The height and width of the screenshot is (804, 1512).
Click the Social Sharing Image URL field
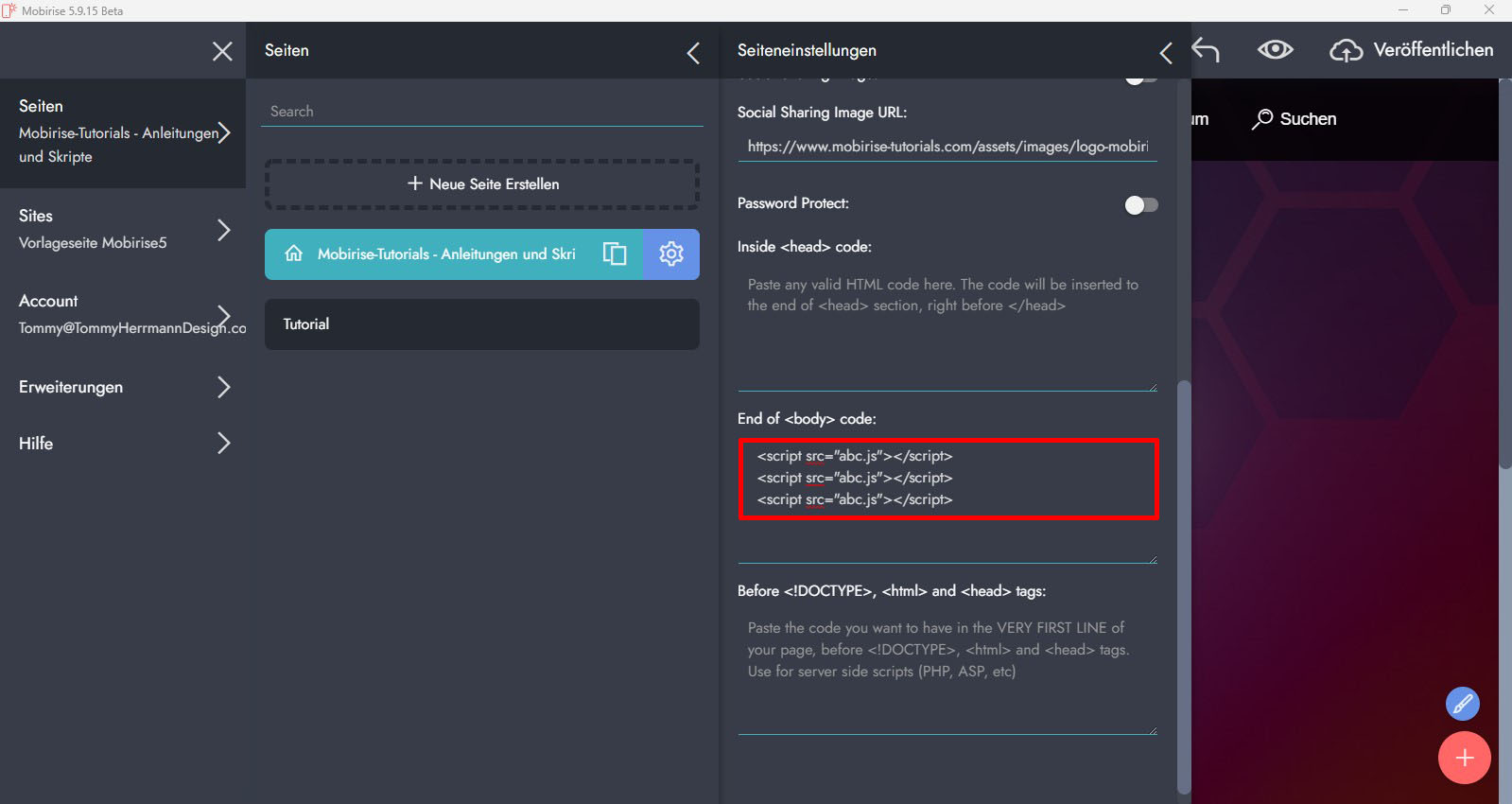pyautogui.click(x=947, y=147)
